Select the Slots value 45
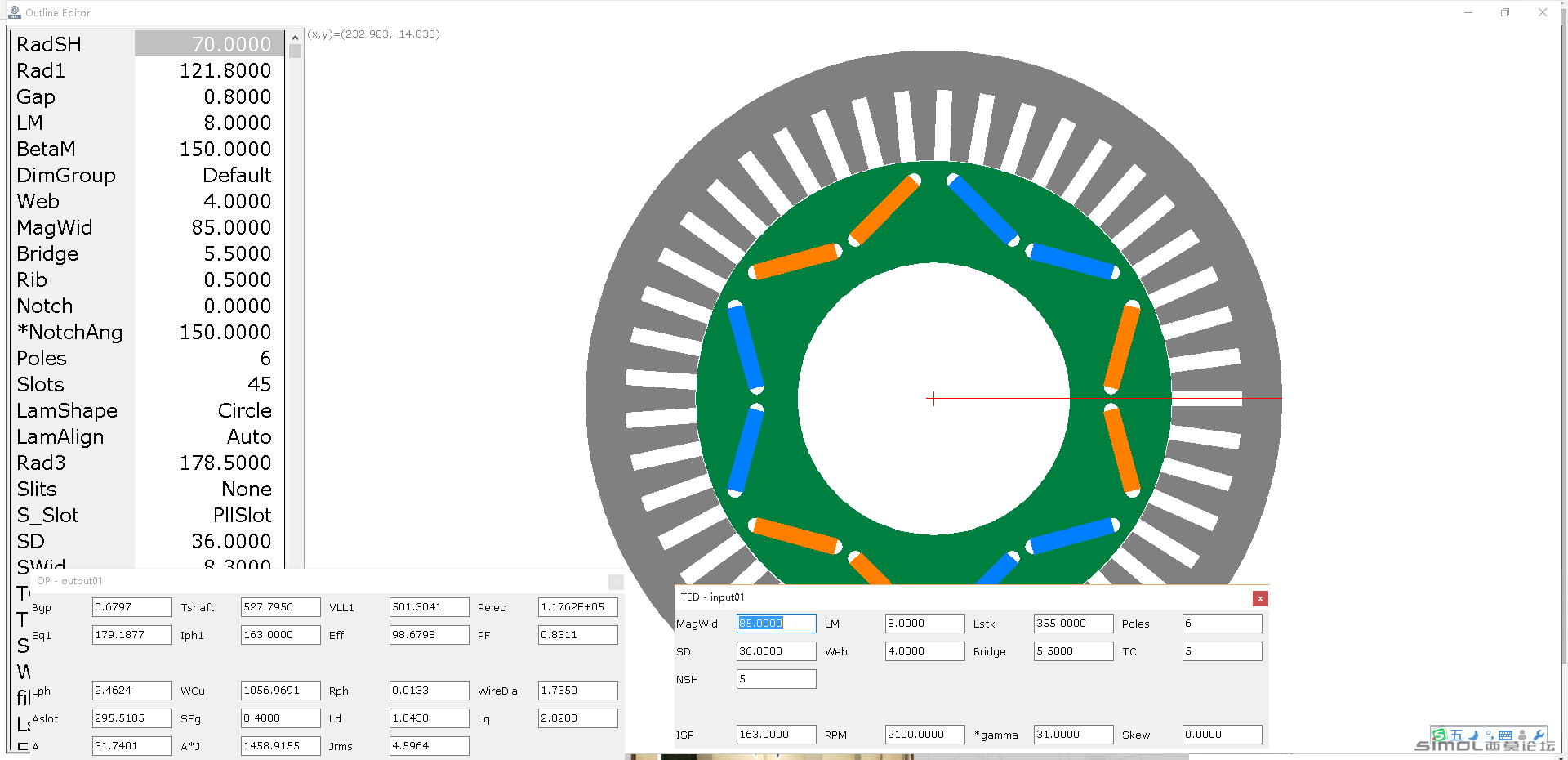The width and height of the screenshot is (1568, 760). tap(209, 384)
